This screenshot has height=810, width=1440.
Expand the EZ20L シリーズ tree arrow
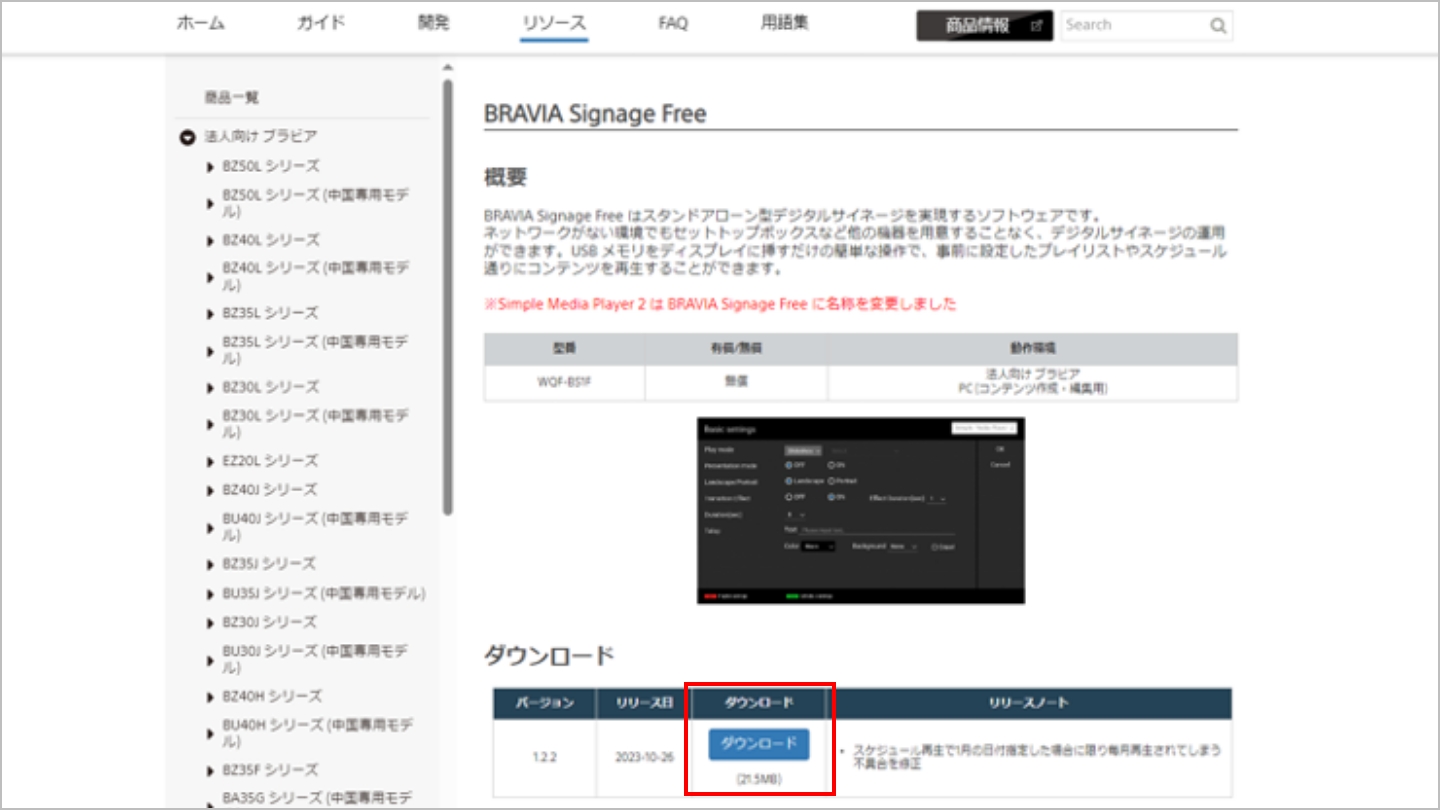(211, 462)
